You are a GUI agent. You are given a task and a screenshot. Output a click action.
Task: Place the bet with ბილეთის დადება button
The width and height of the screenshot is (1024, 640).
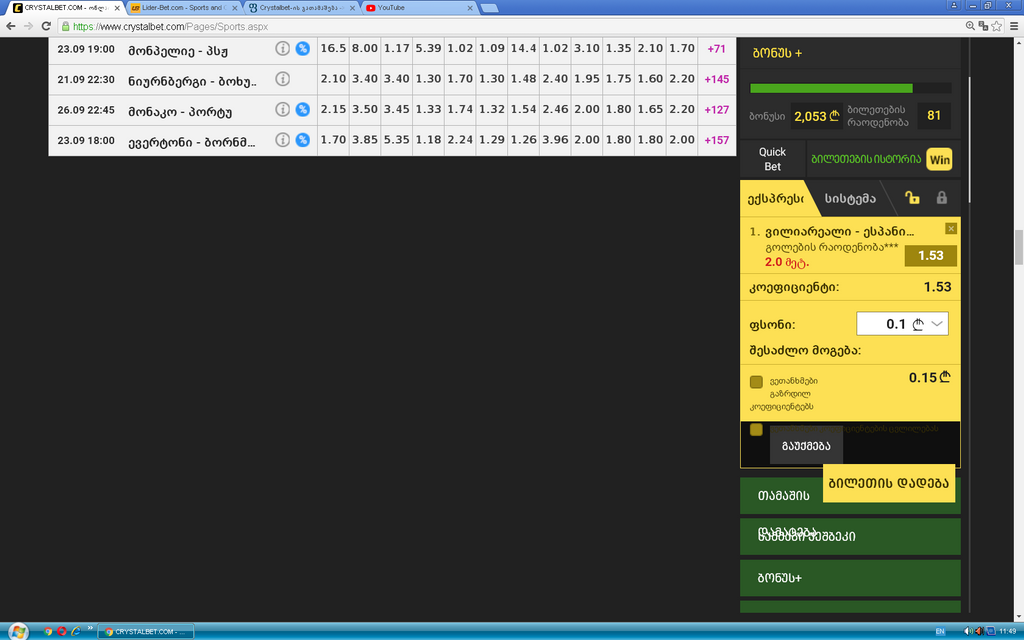click(888, 483)
